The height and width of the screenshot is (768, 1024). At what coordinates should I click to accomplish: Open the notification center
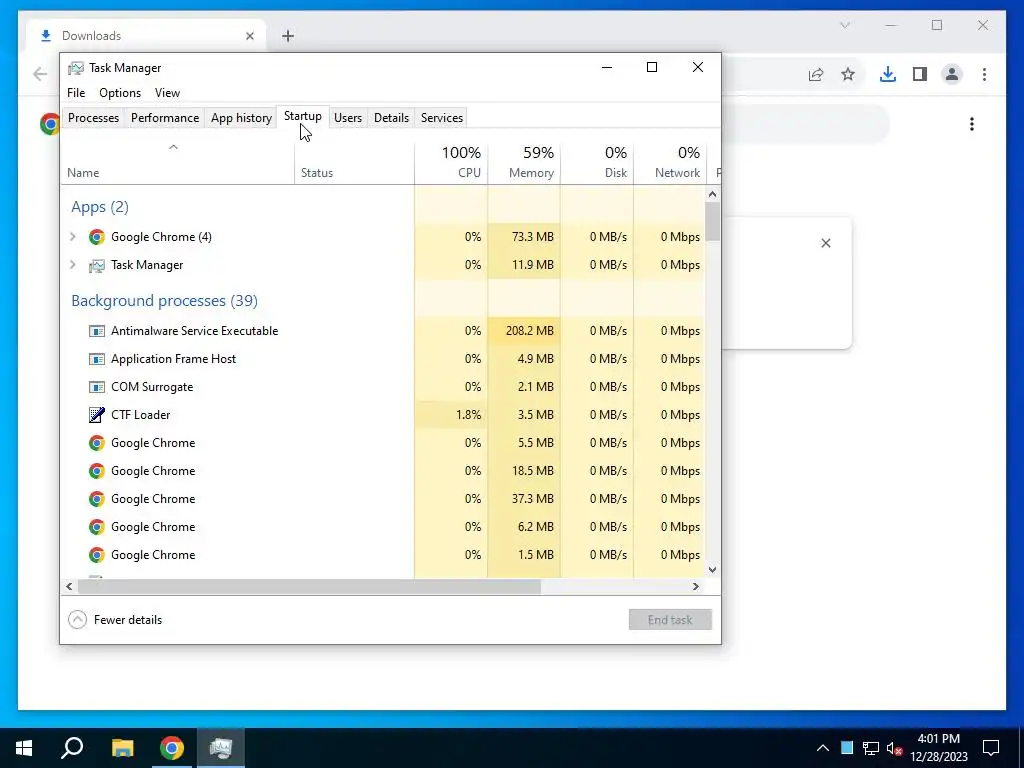pyautogui.click(x=991, y=748)
